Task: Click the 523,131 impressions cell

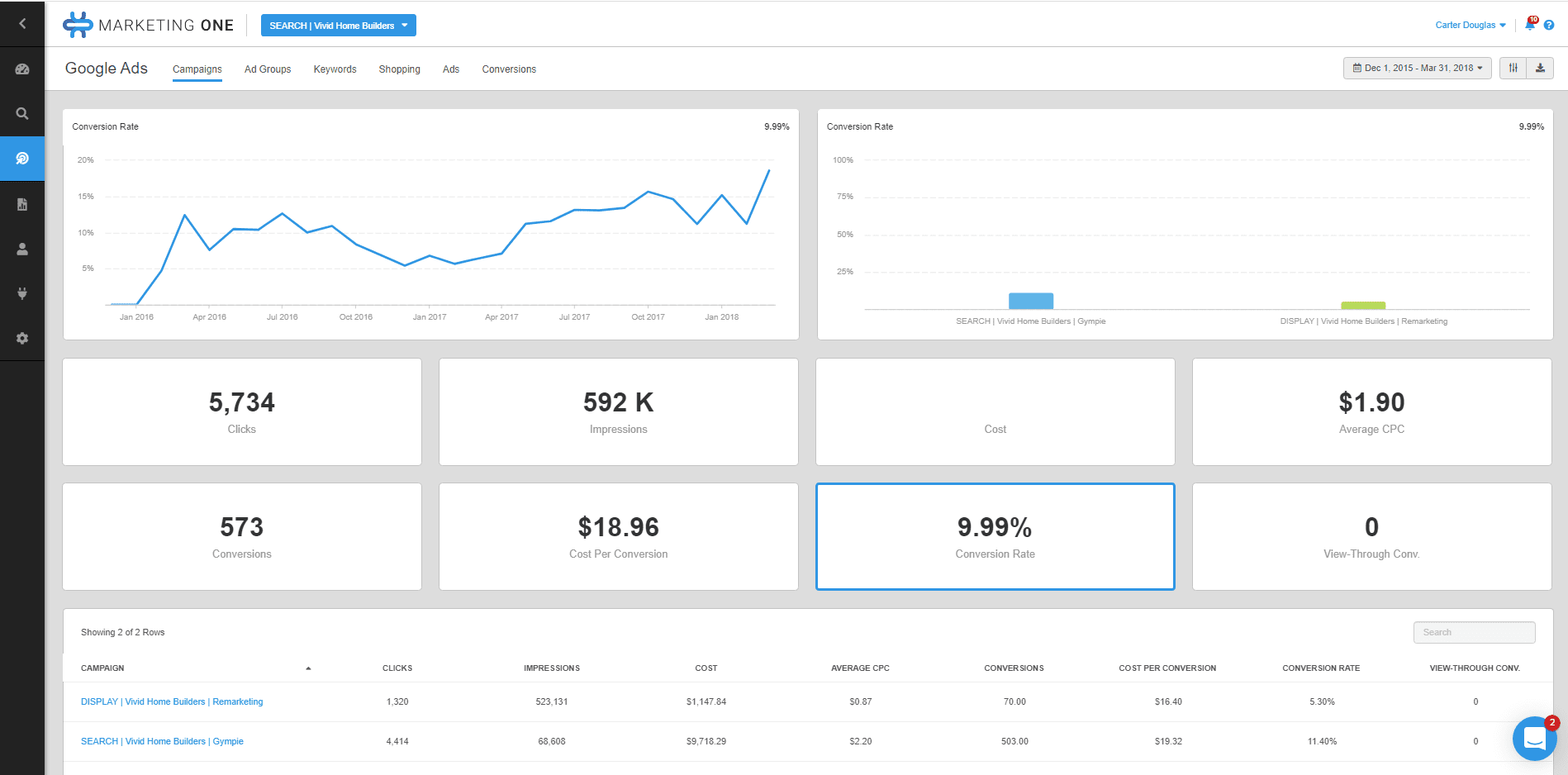Action: coord(552,701)
